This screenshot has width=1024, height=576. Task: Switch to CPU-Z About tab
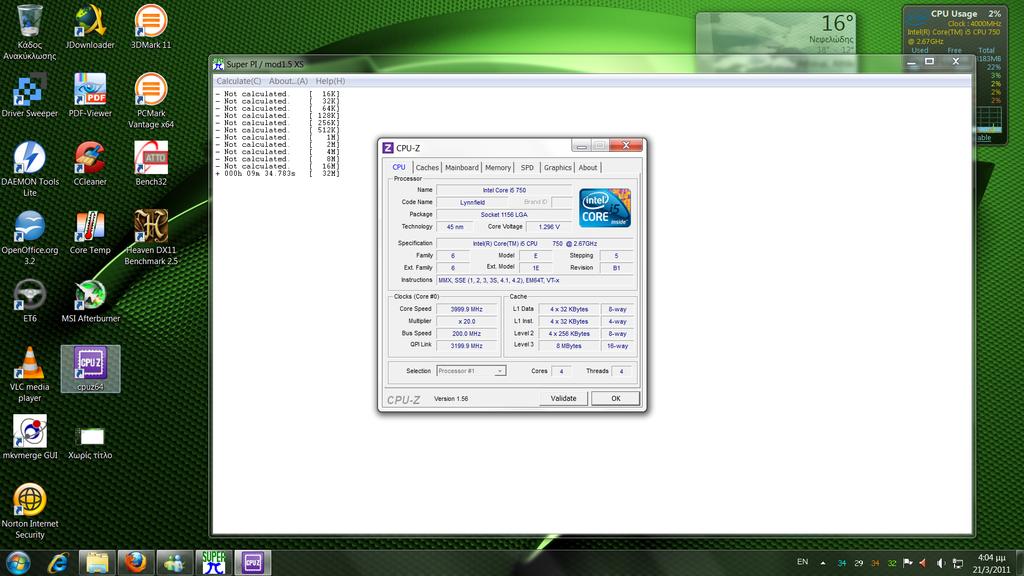point(588,168)
